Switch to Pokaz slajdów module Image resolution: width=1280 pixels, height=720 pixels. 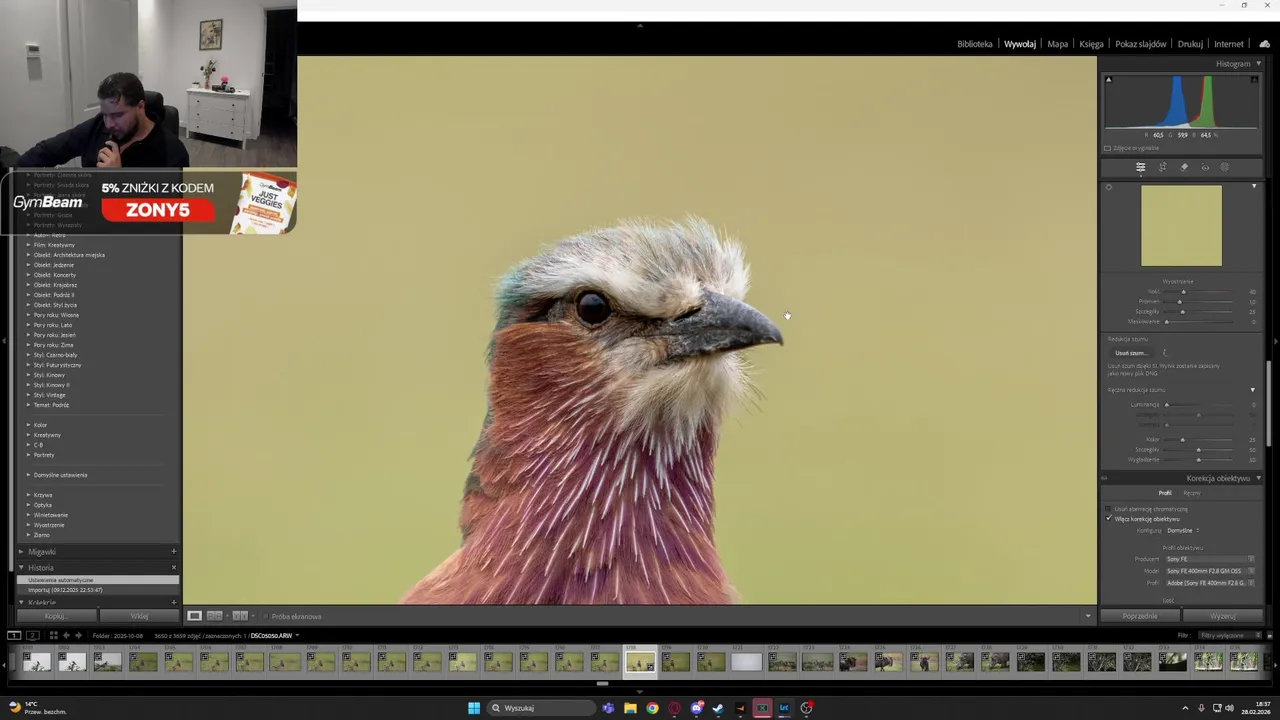1141,44
